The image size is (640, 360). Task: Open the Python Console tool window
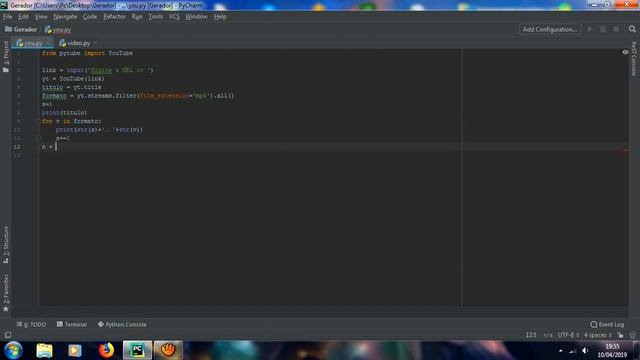(x=122, y=324)
